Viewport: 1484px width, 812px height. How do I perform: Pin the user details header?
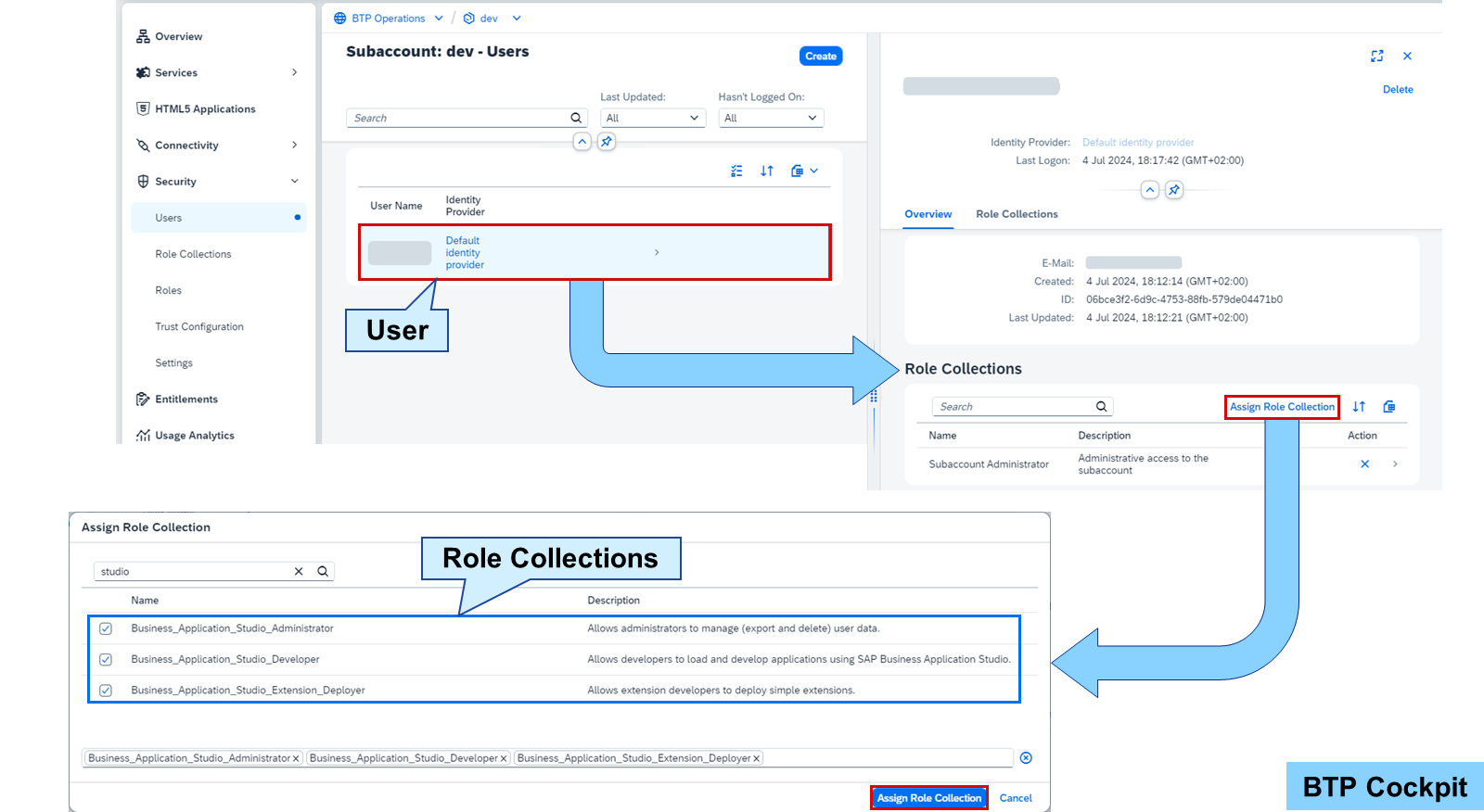[x=1174, y=190]
